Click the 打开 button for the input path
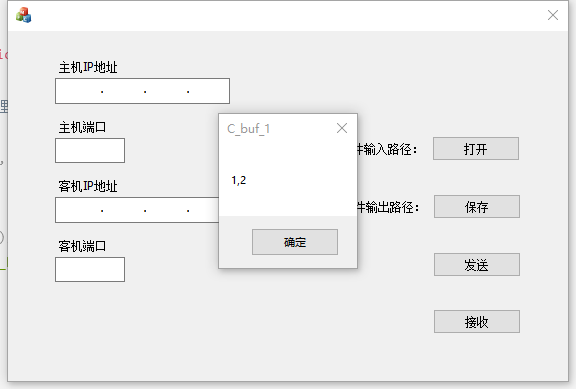The image size is (576, 389). click(x=476, y=149)
